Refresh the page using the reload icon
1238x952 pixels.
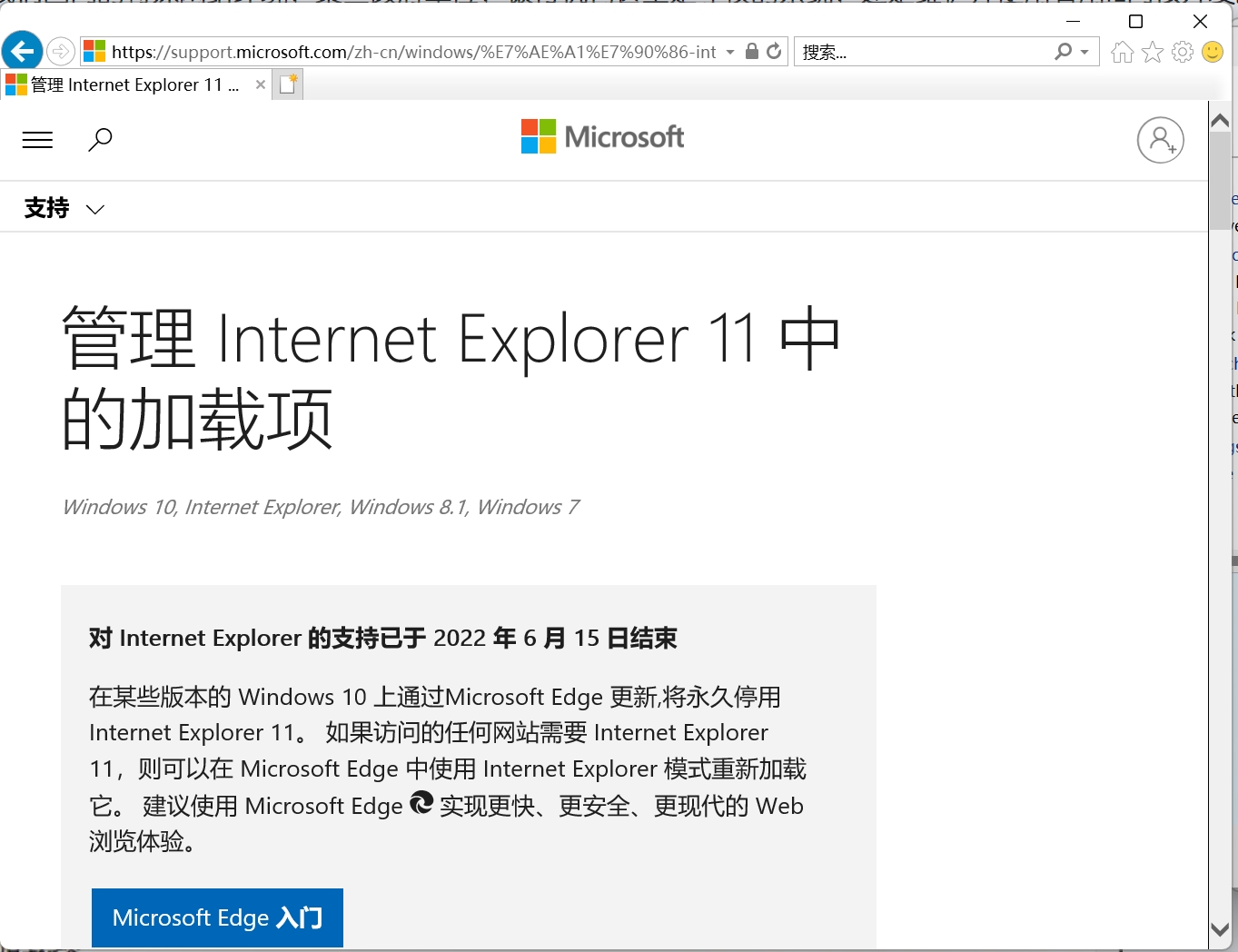(x=774, y=52)
